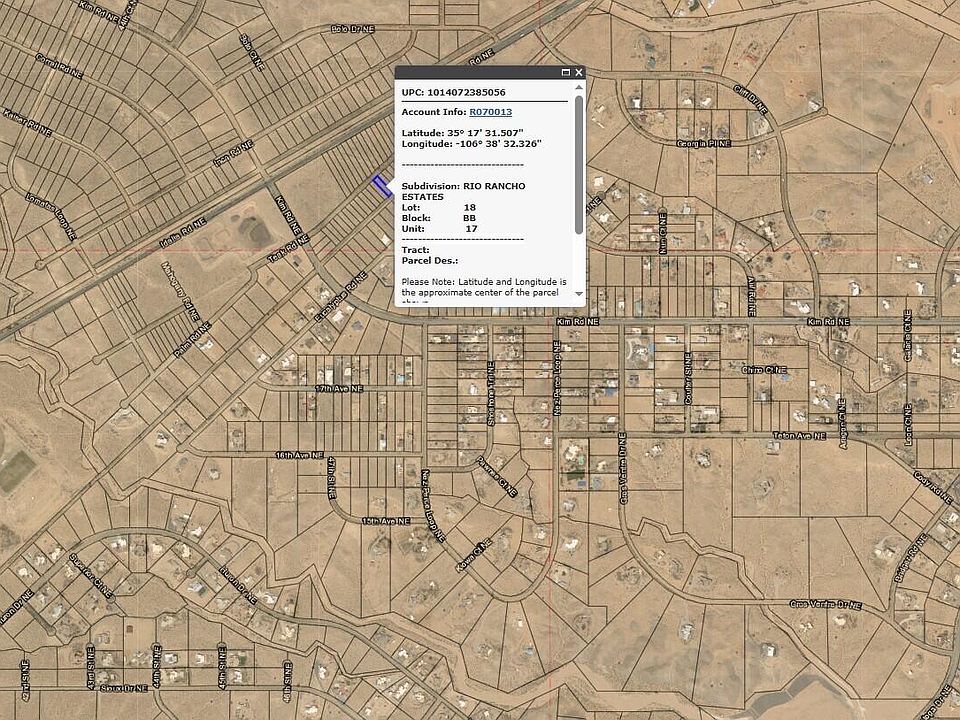Screen dimensions: 960x720
Task: Click the Unit 17 row
Action: (x=440, y=229)
